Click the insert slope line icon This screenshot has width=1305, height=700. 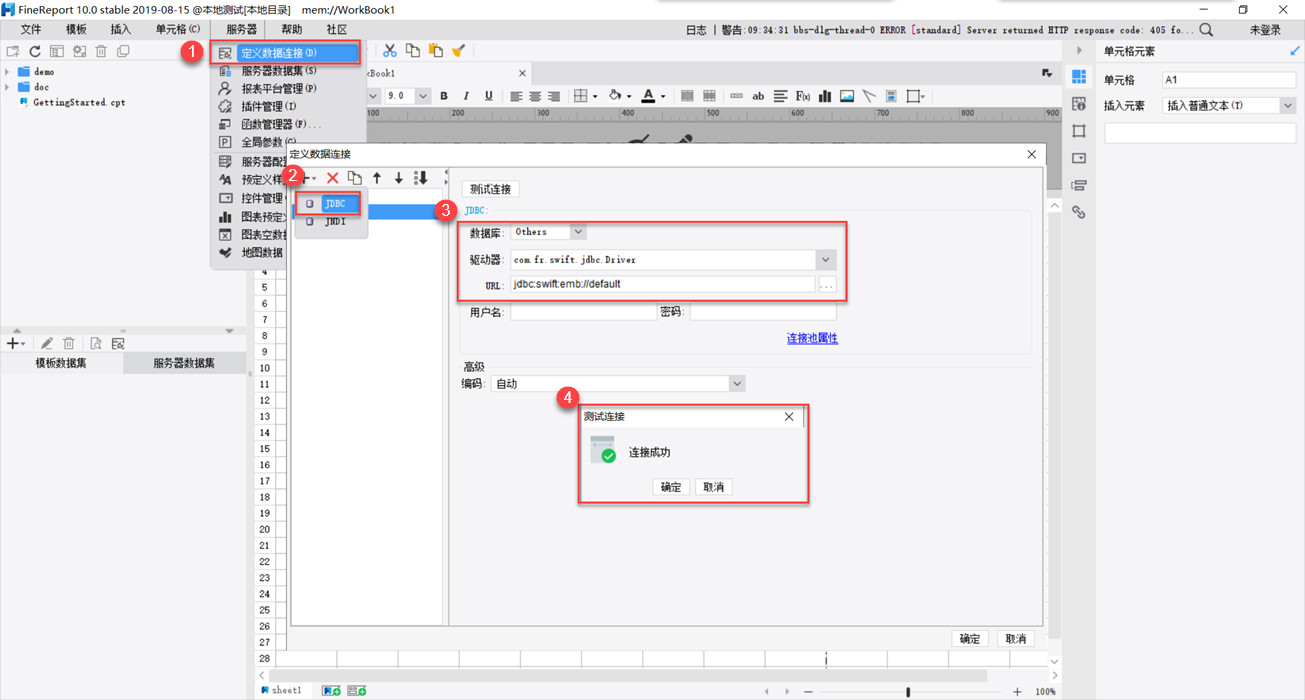pyautogui.click(x=869, y=96)
